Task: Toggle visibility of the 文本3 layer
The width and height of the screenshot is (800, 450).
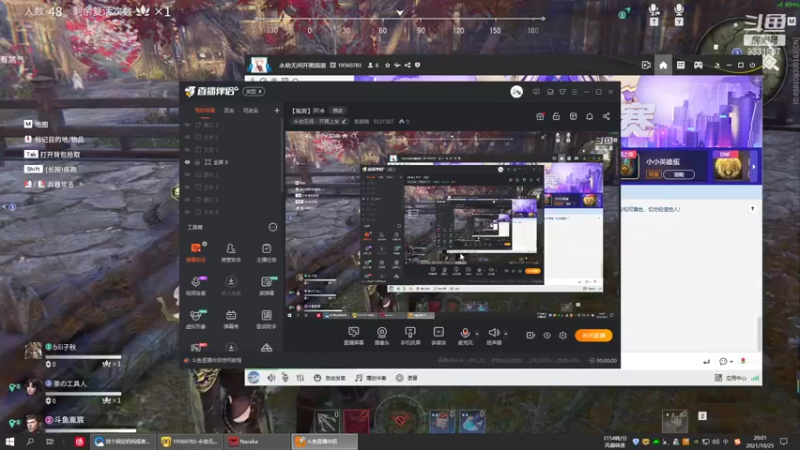Action: [x=187, y=187]
